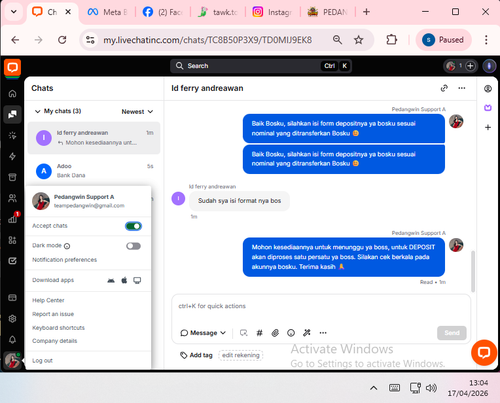Click the Send button

(x=452, y=333)
